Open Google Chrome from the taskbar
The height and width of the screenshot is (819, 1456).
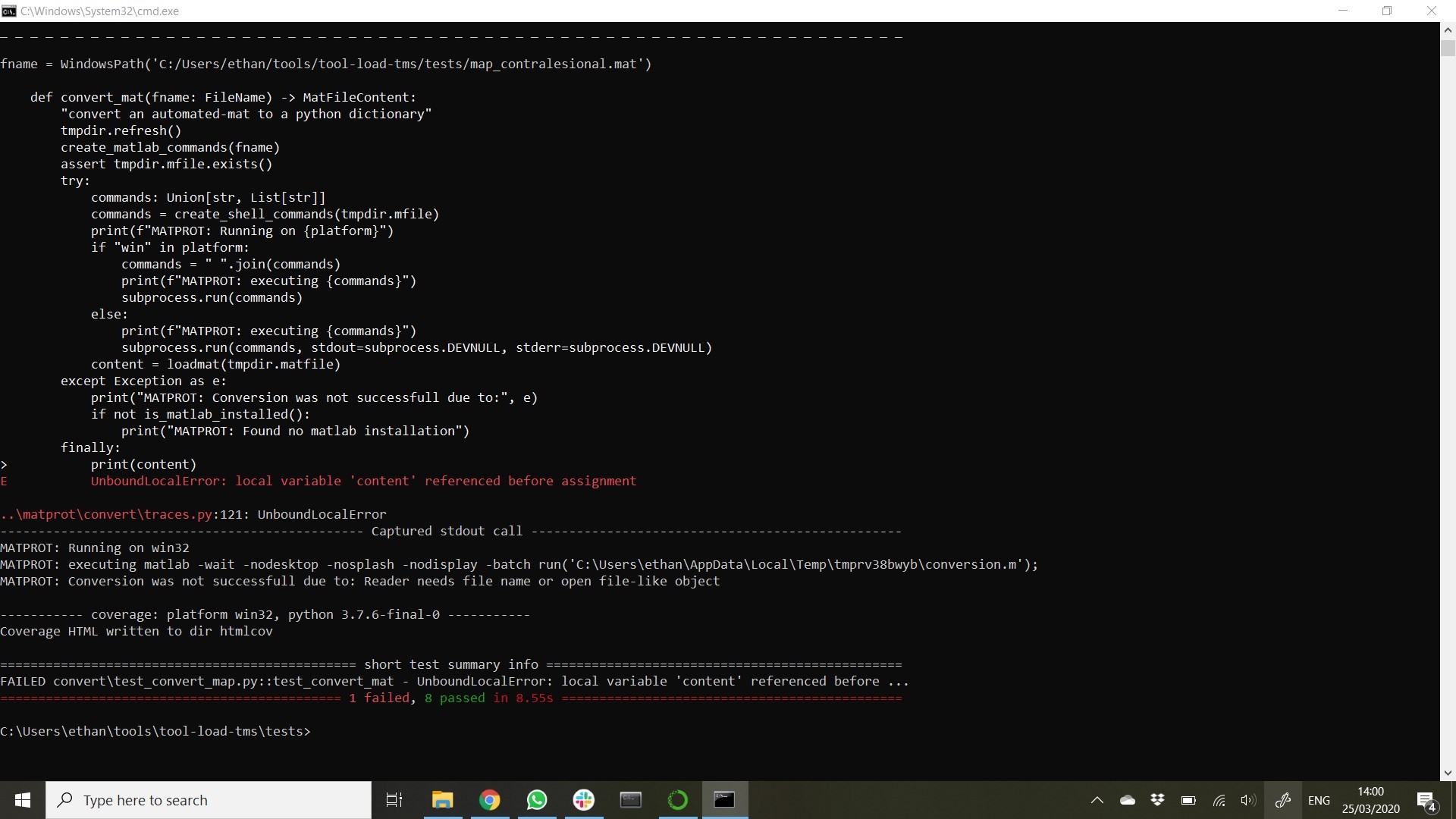(490, 800)
